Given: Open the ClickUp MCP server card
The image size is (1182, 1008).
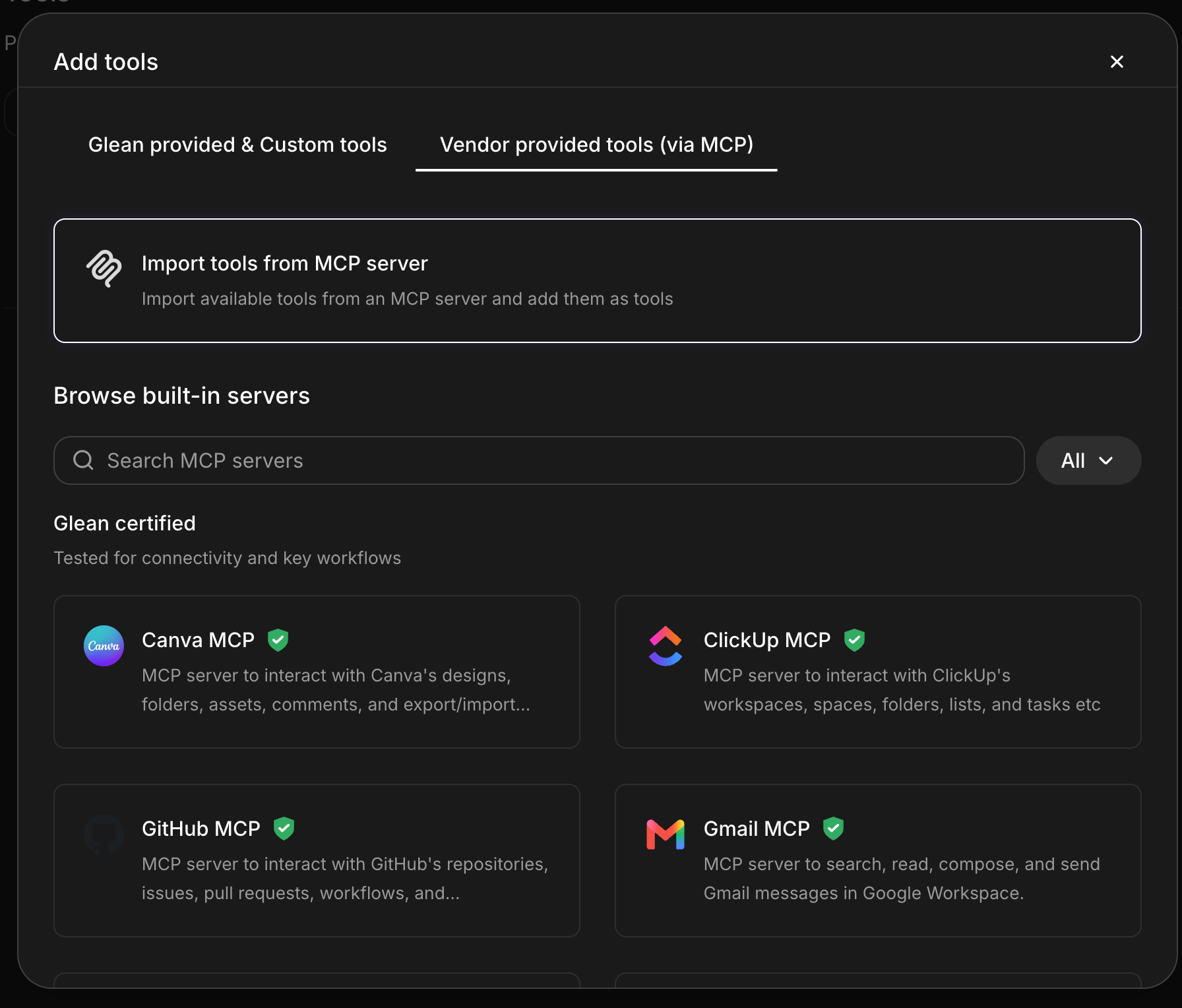Looking at the screenshot, I should coord(878,672).
